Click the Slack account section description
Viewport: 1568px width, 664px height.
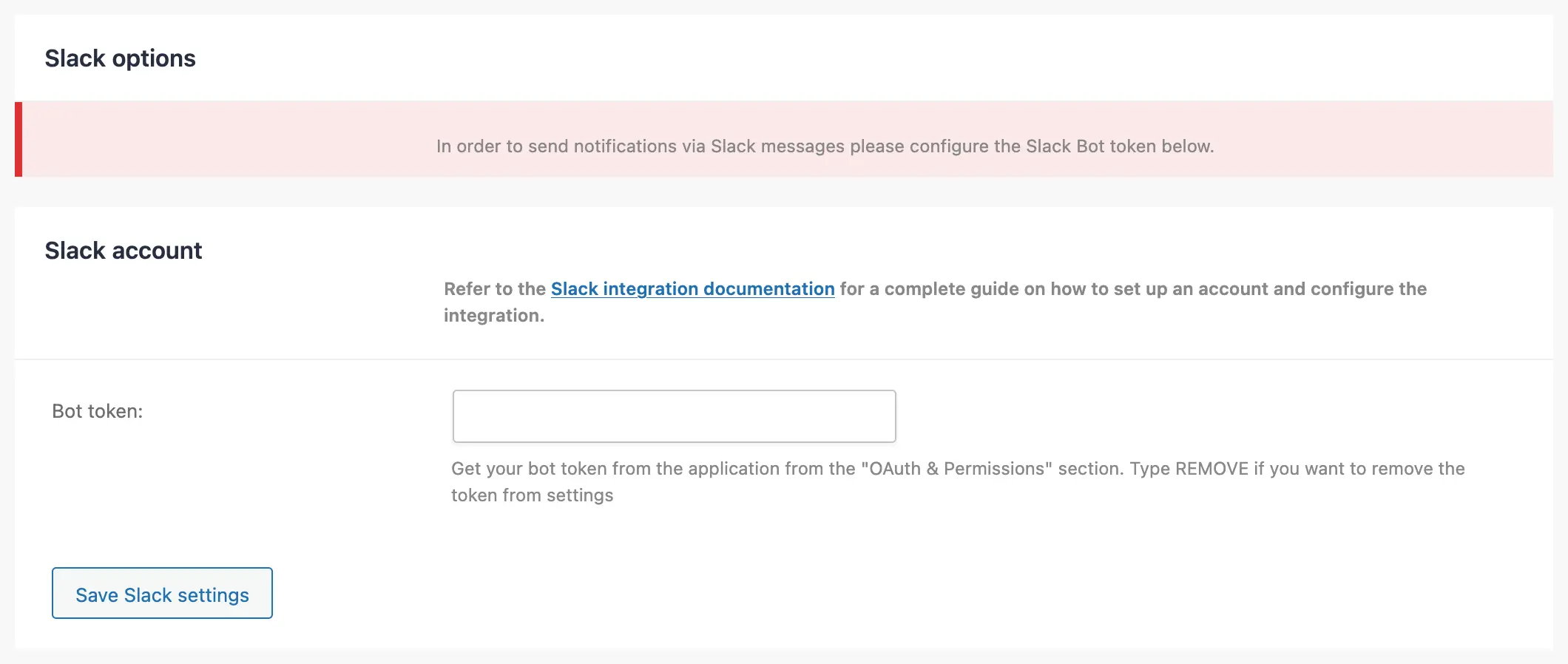click(934, 301)
